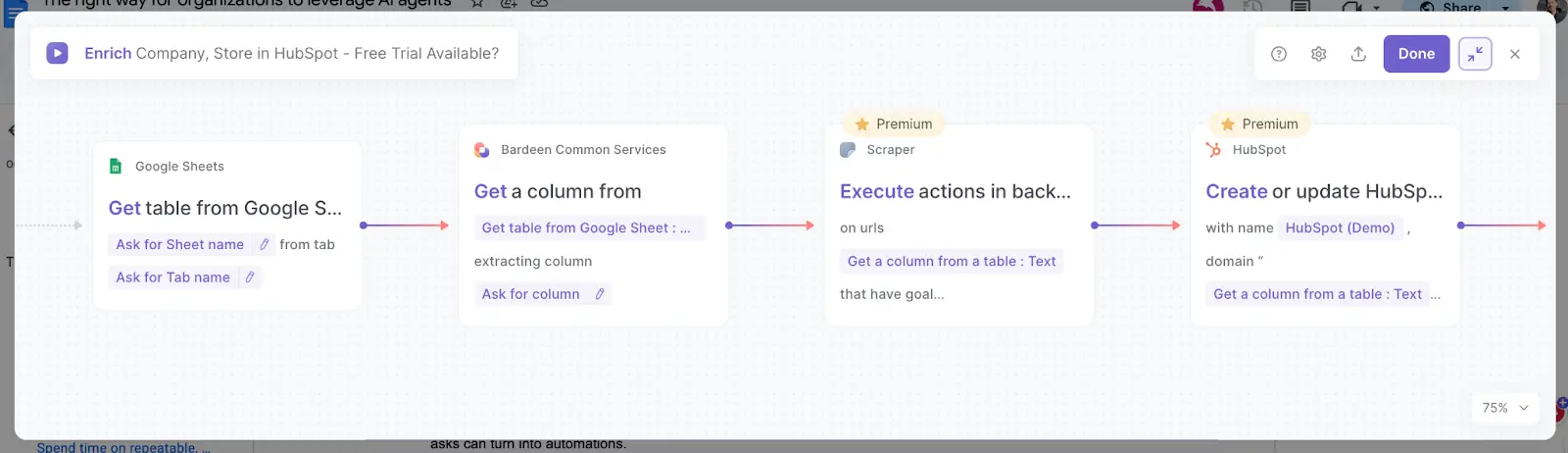The image size is (1568, 453).
Task: Click the HubSpot logo icon
Action: point(1213,150)
